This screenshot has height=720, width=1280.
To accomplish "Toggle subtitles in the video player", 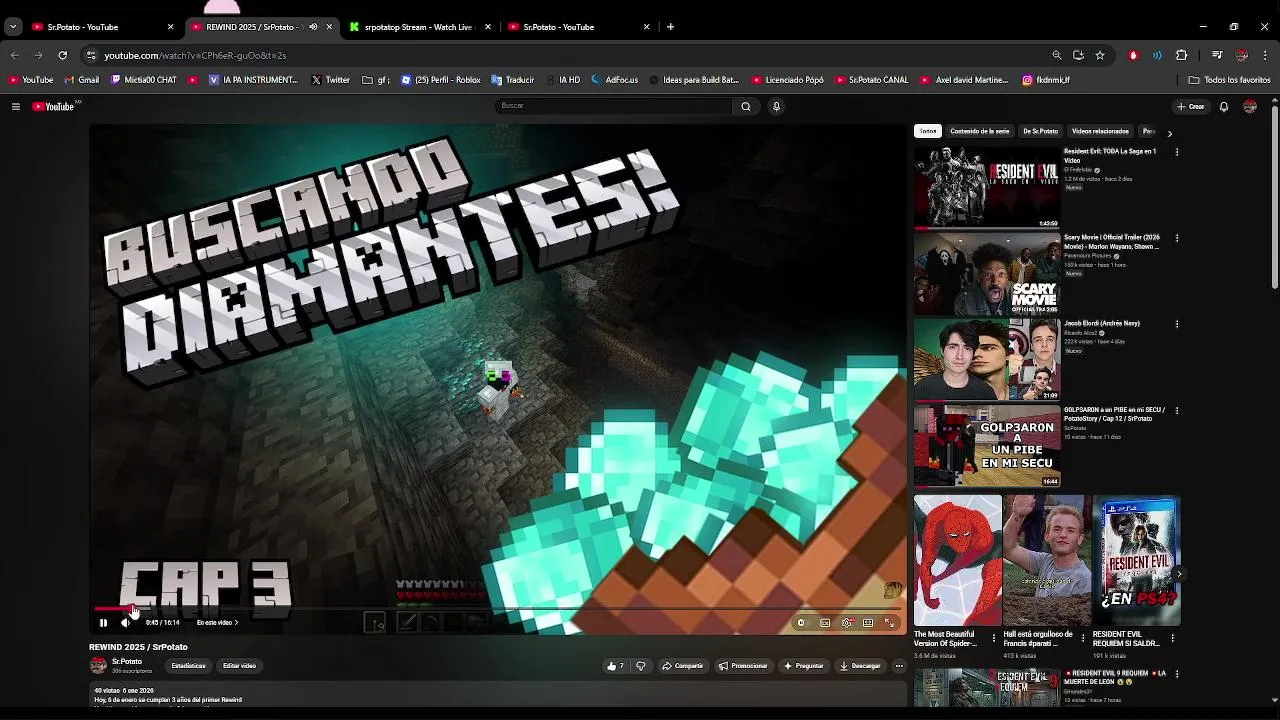I will 825,623.
